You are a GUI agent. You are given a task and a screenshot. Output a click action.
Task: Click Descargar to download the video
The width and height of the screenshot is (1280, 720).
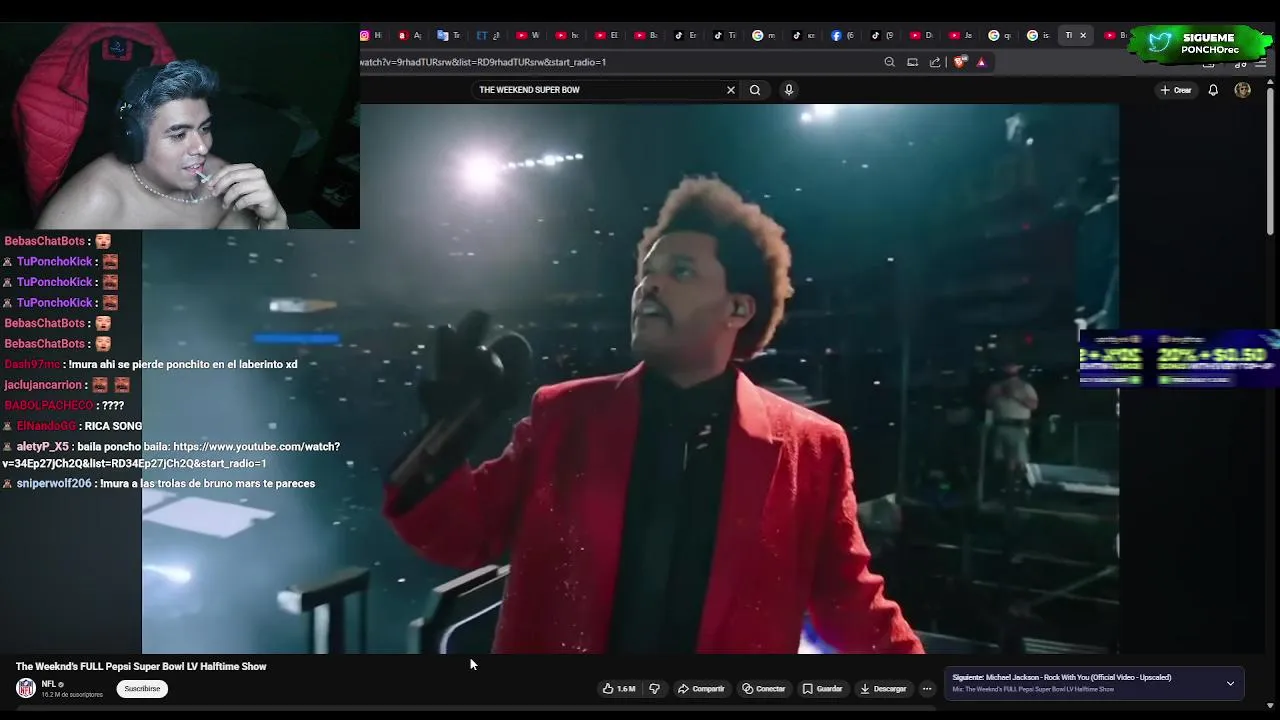[x=883, y=689]
